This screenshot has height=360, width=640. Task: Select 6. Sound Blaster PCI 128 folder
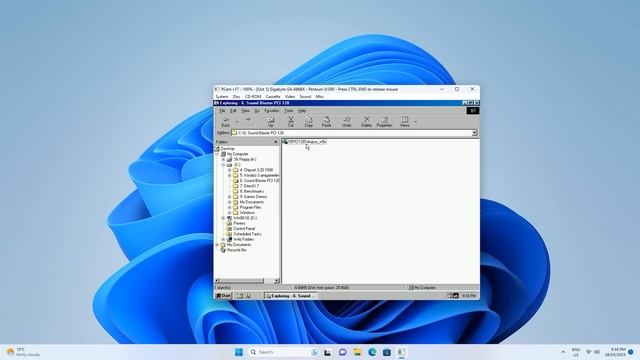coord(259,180)
